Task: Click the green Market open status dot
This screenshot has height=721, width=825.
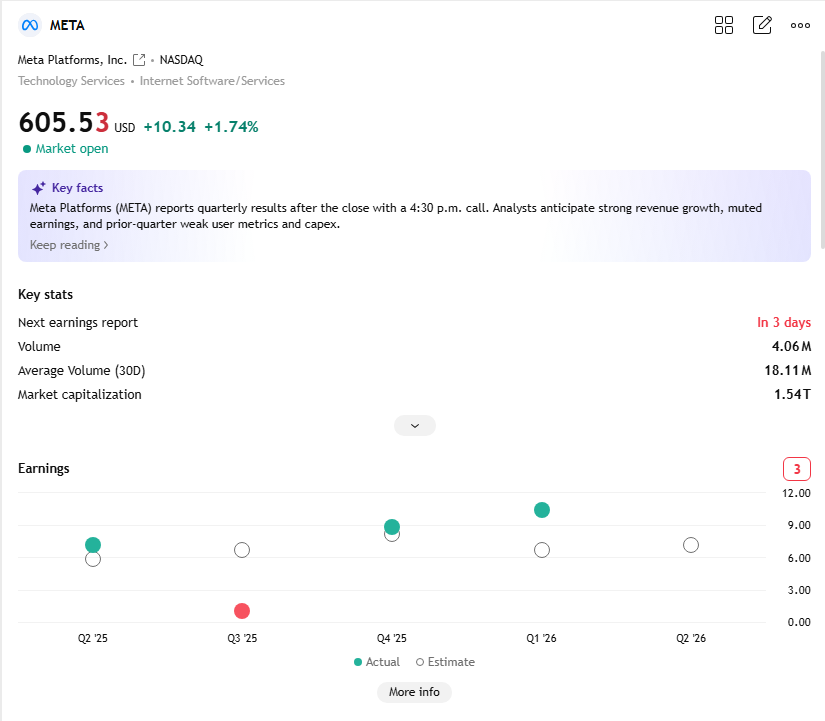Action: 27,149
